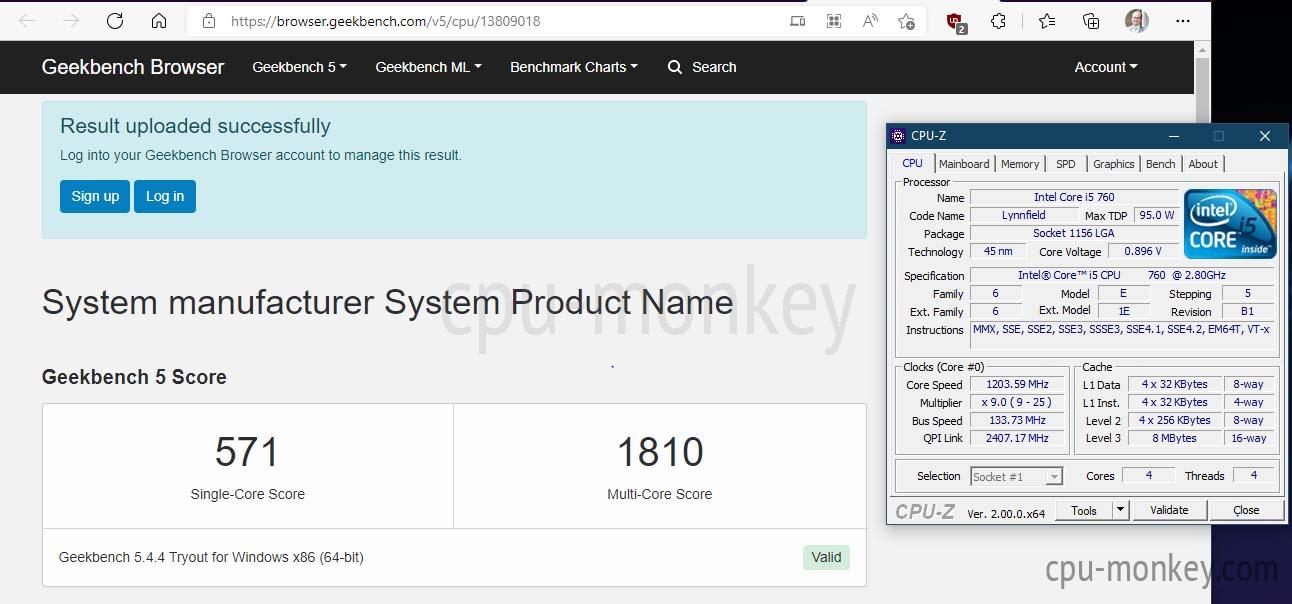The width and height of the screenshot is (1292, 604).
Task: Add page to favorites star icon
Action: tap(906, 21)
